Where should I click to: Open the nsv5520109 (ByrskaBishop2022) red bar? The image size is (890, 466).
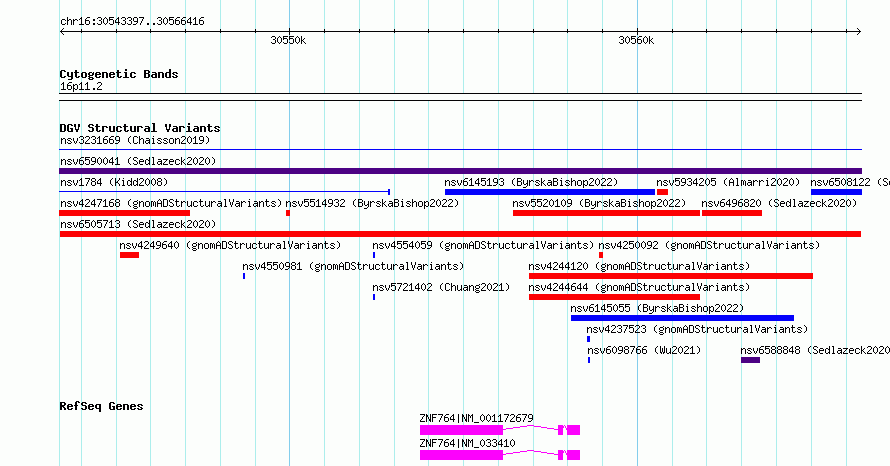tap(606, 213)
